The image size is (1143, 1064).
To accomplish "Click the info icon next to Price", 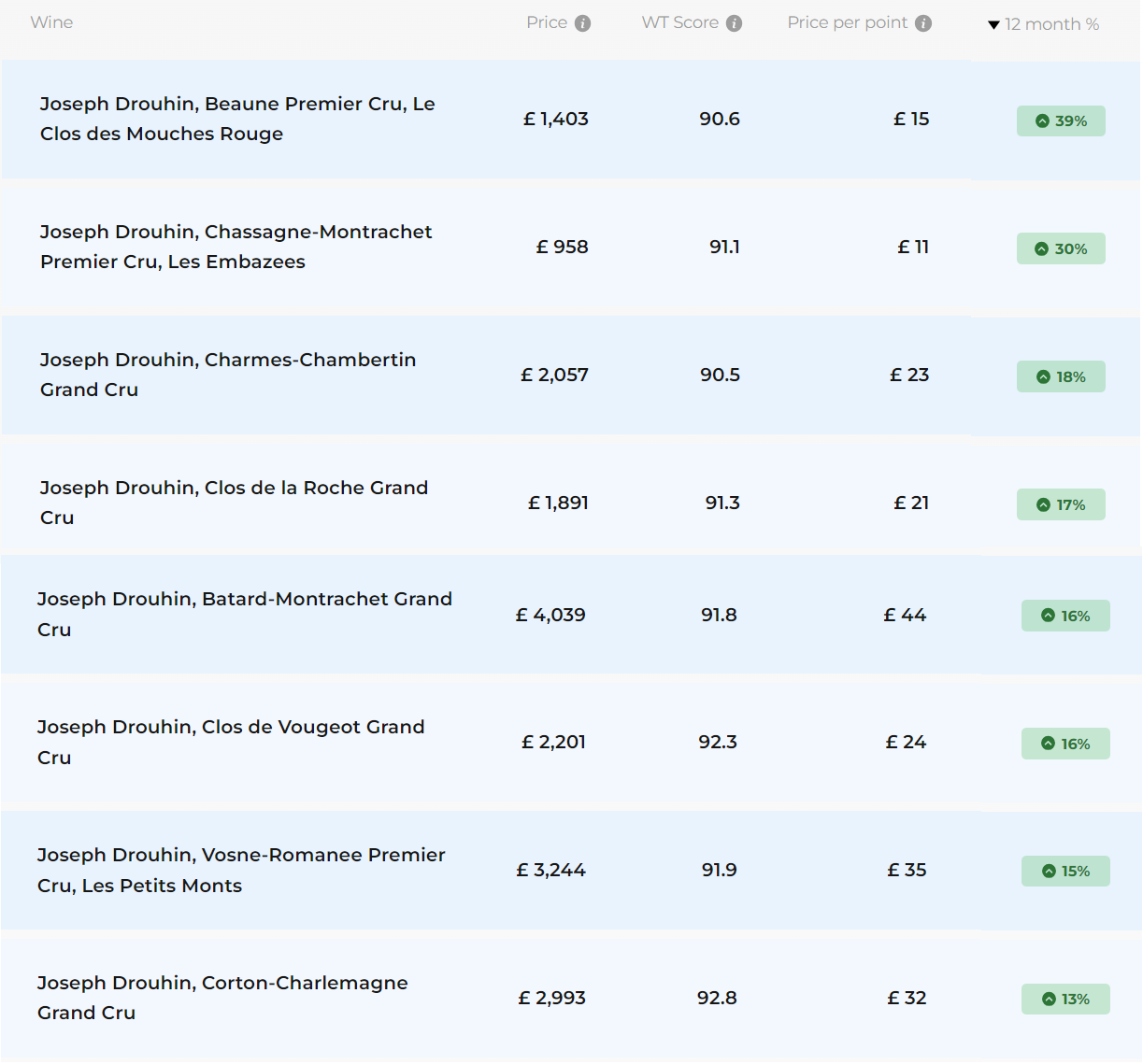I will coord(582,23).
